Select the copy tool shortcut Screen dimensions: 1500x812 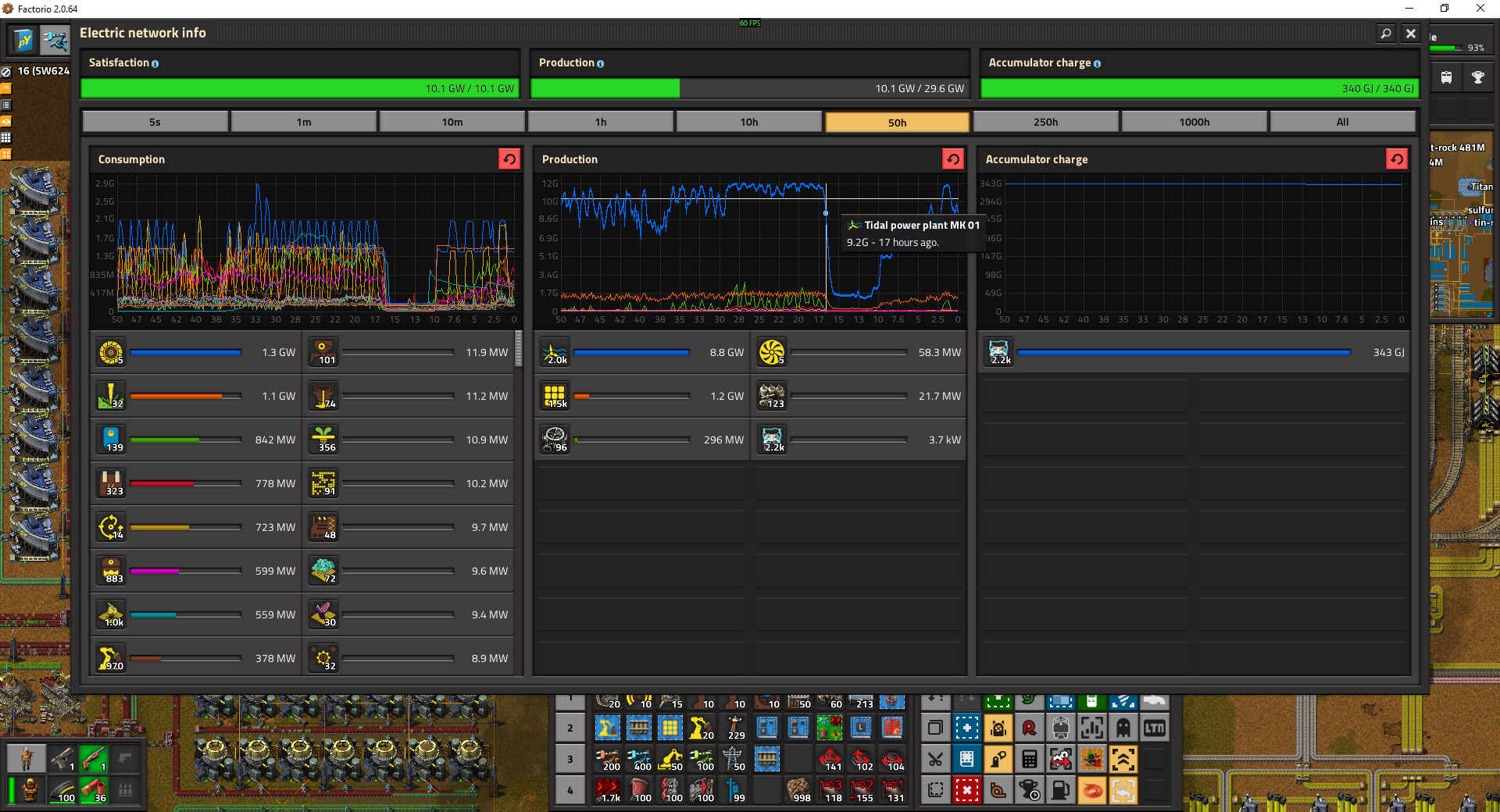click(935, 728)
